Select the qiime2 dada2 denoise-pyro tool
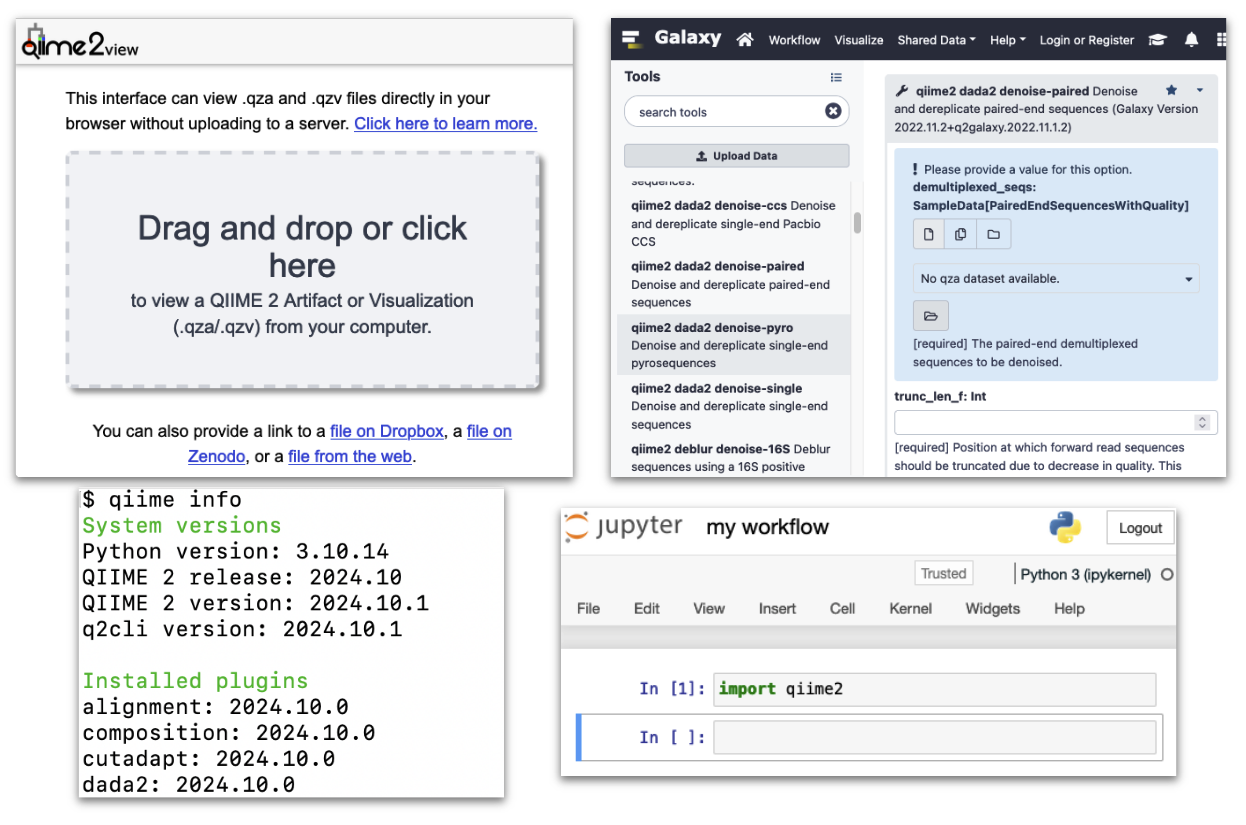This screenshot has height=825, width=1246. pos(734,345)
